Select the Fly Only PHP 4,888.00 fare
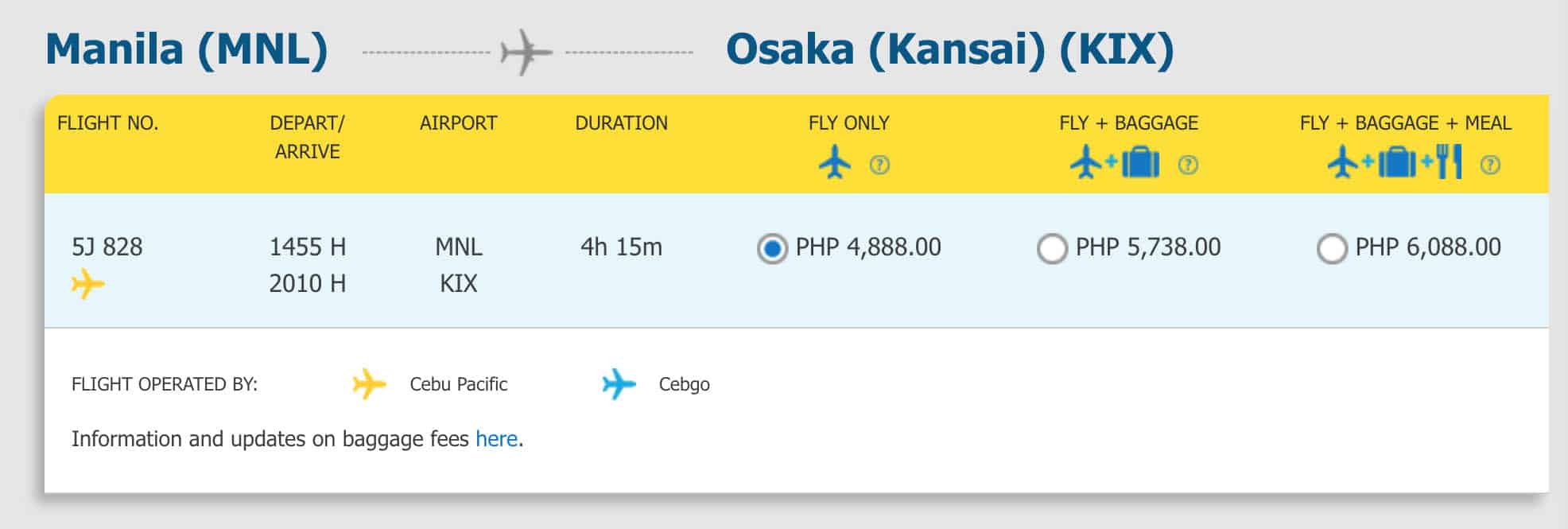Image resolution: width=1568 pixels, height=529 pixels. 772,248
